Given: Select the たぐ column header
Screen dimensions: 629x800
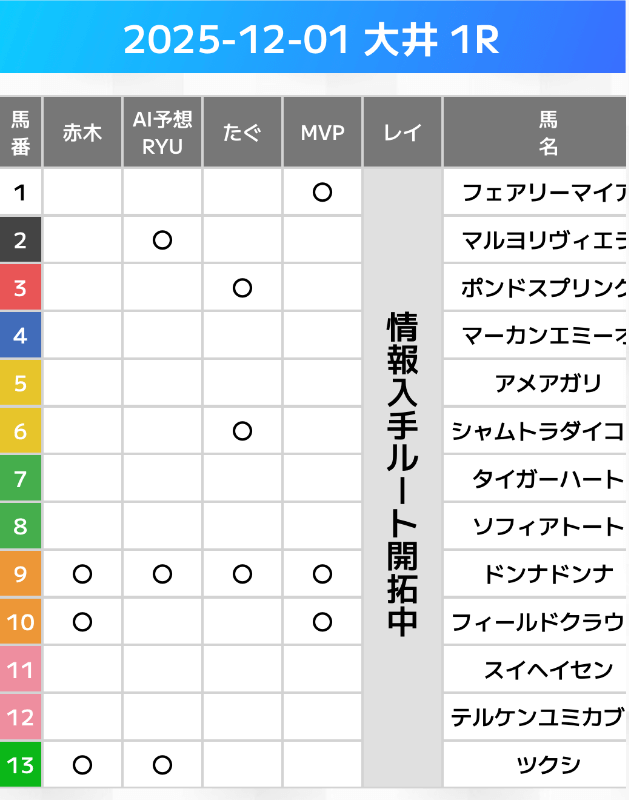Looking at the screenshot, I should click(242, 132).
